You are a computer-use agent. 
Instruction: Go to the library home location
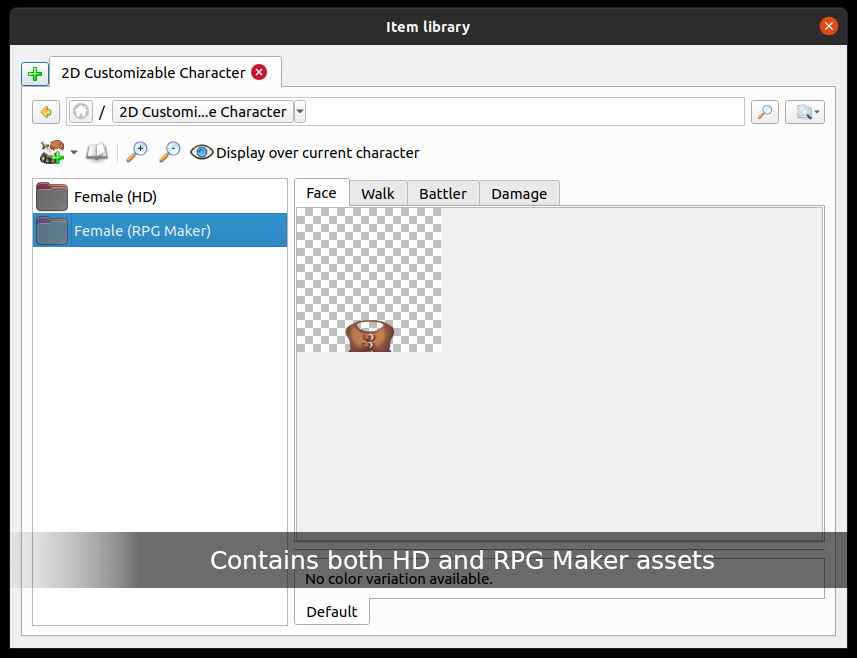pos(81,112)
